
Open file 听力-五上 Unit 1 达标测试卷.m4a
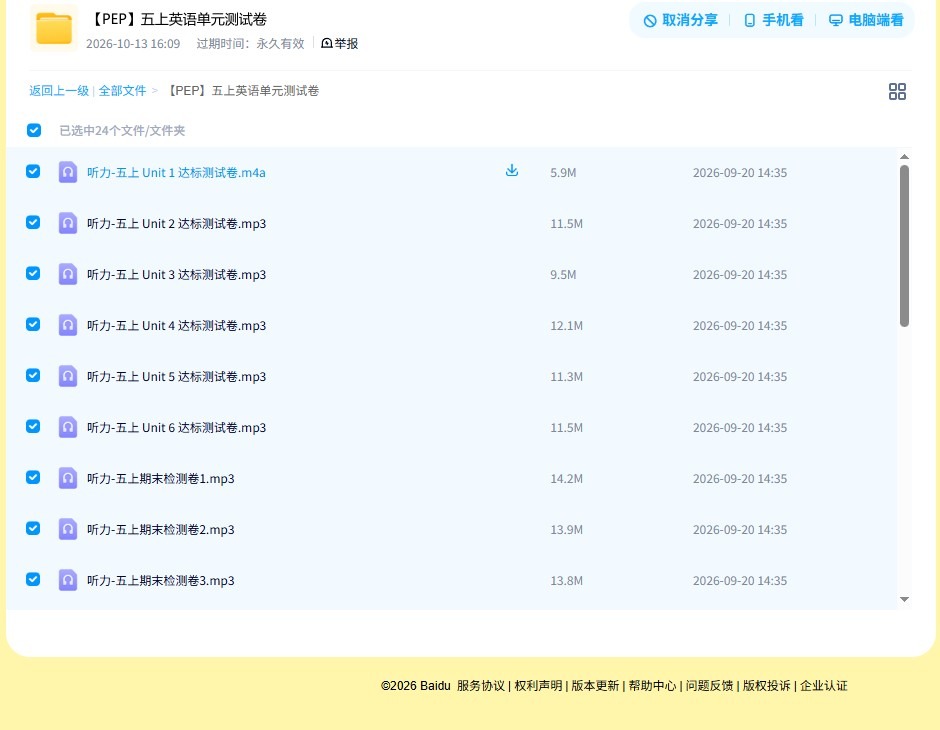(176, 173)
